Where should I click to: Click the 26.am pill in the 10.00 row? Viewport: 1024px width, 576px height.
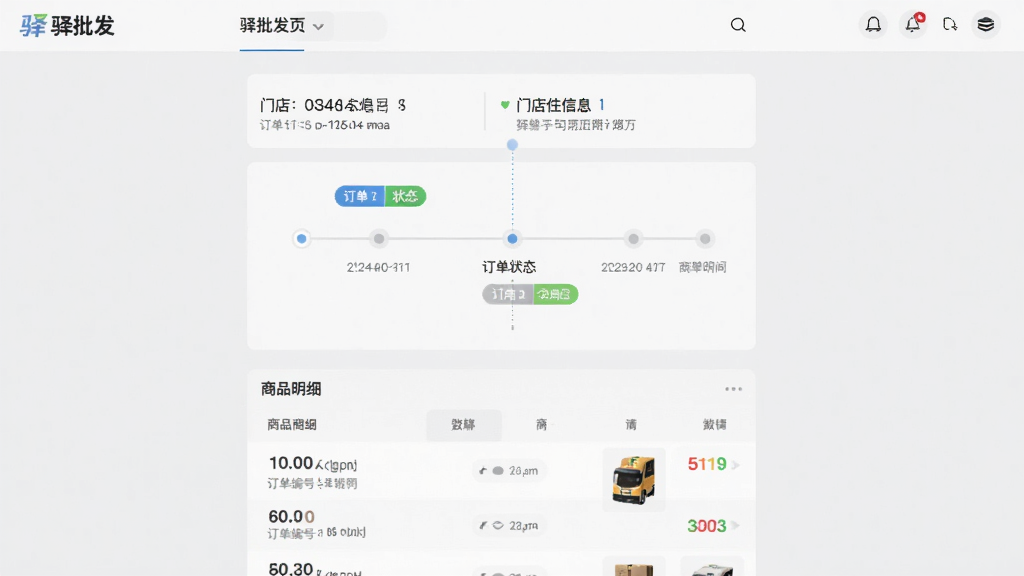(x=509, y=471)
